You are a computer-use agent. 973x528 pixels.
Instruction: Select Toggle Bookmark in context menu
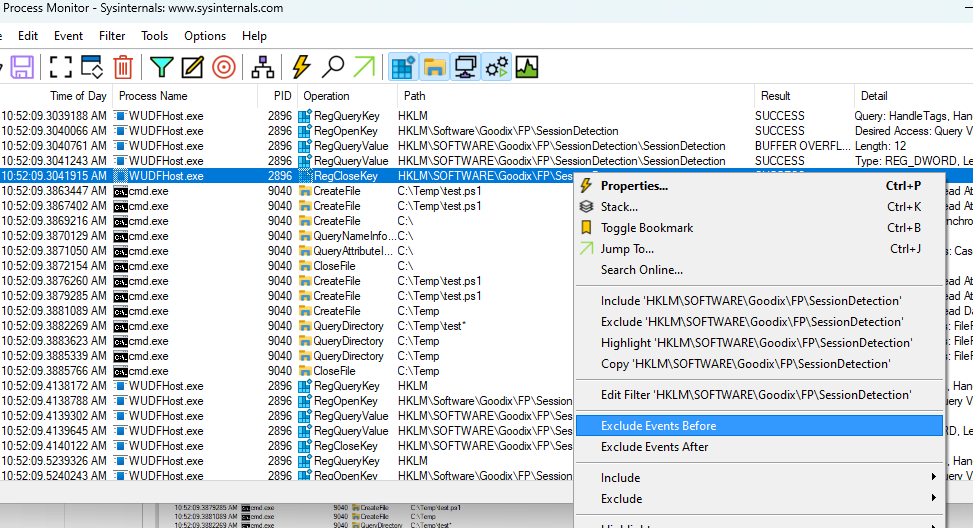pyautogui.click(x=760, y=228)
